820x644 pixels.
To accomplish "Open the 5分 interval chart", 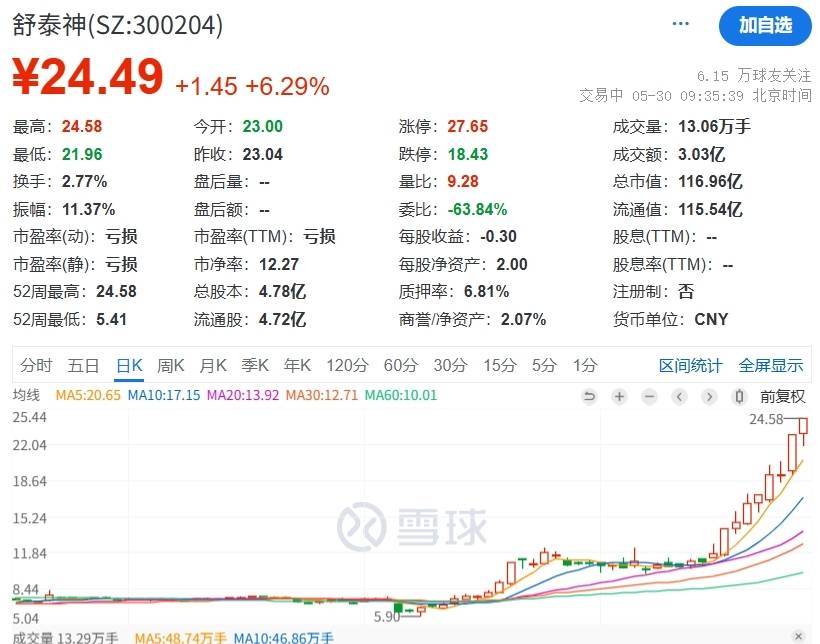I will [544, 365].
